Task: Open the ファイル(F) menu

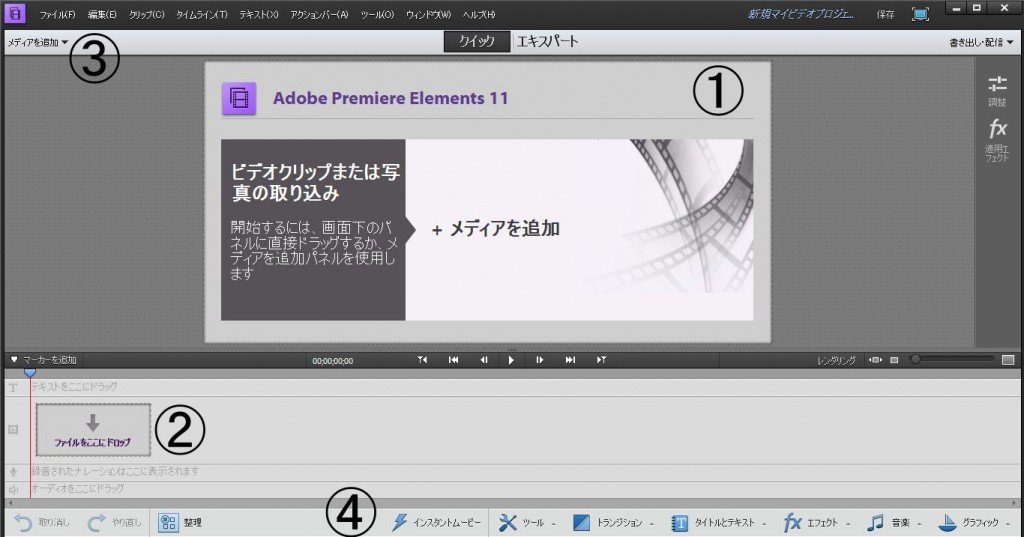Action: tap(57, 14)
